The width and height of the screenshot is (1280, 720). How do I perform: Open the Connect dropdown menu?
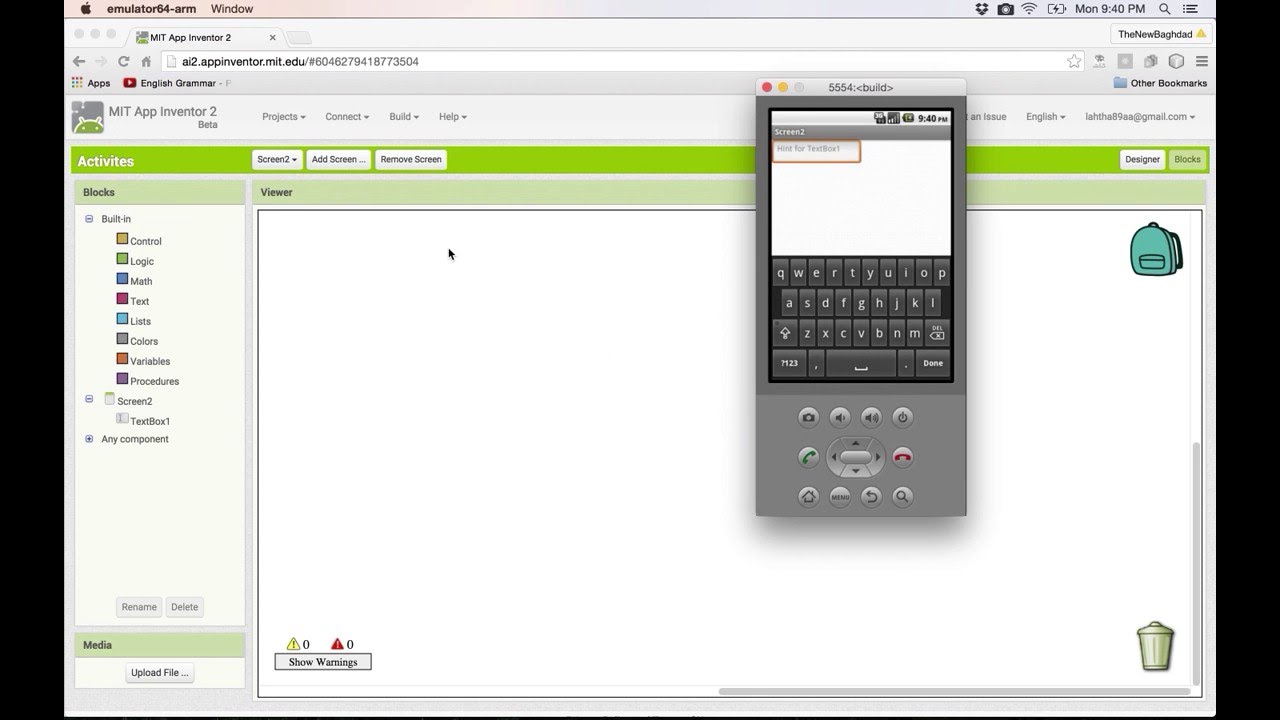tap(347, 117)
